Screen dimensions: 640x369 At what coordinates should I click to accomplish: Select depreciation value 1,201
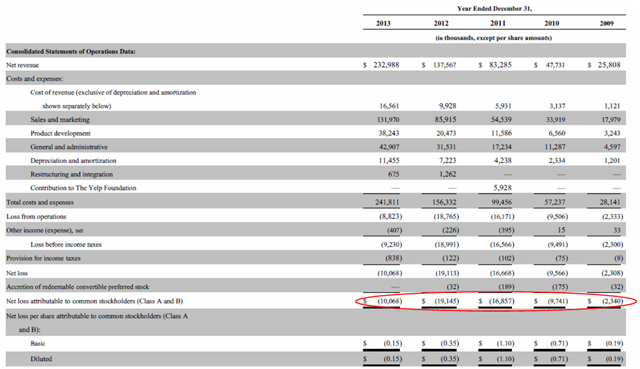(x=612, y=161)
